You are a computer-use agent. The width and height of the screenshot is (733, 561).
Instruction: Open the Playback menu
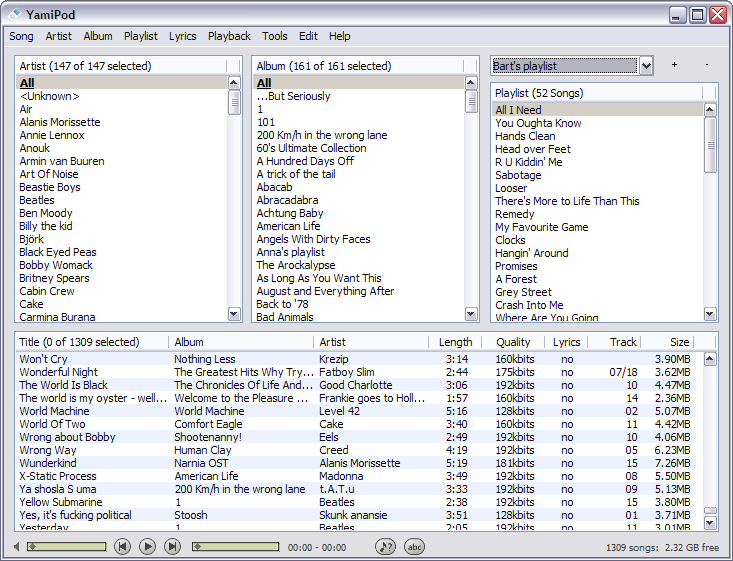click(x=229, y=36)
